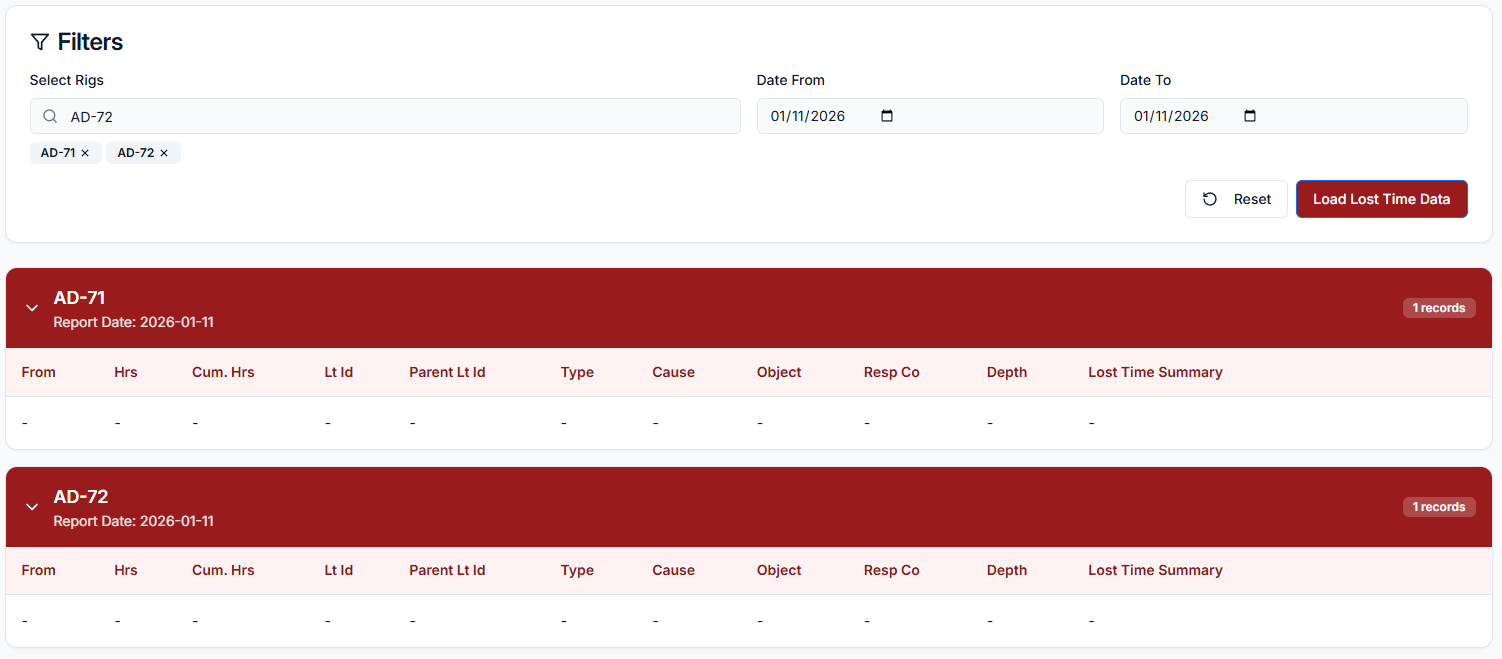Remove the AD-71 rig tag
Viewport: 1502px width, 659px height.
click(85, 153)
